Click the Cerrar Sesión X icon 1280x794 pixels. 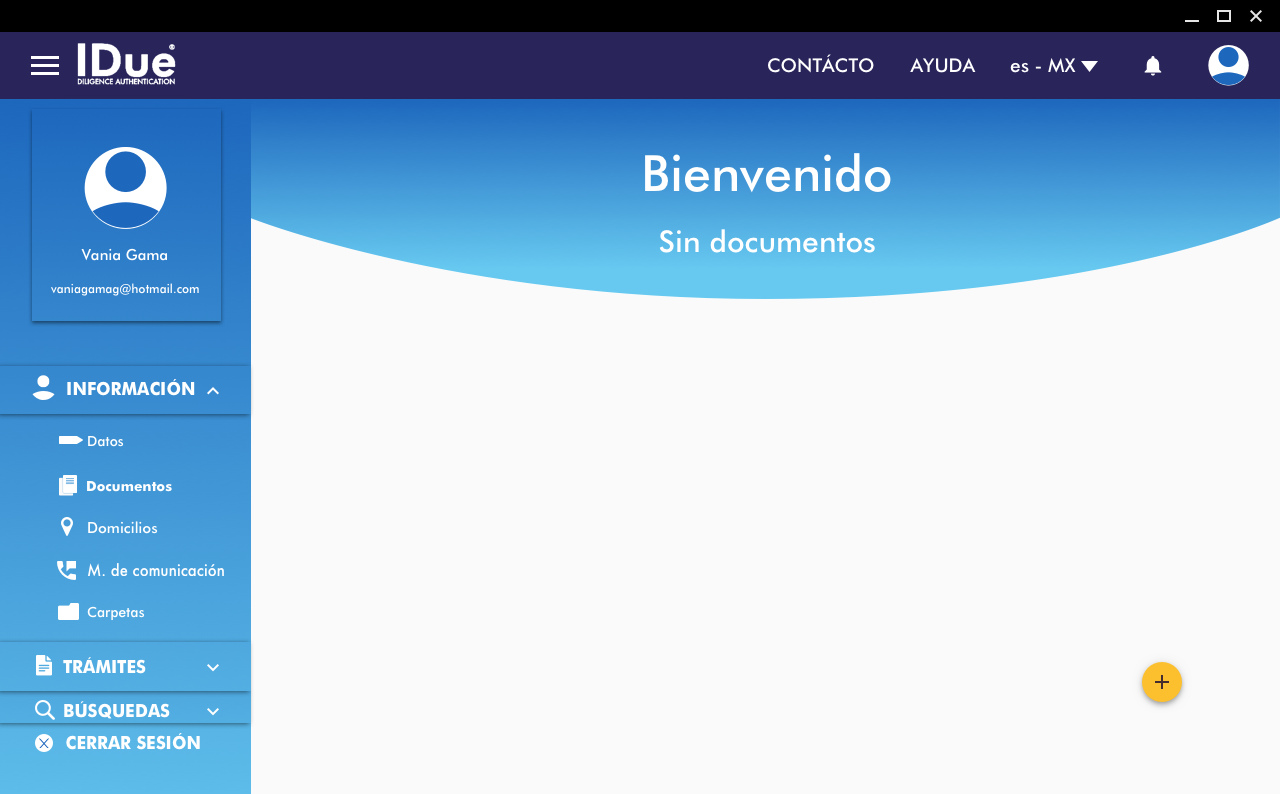coord(44,743)
